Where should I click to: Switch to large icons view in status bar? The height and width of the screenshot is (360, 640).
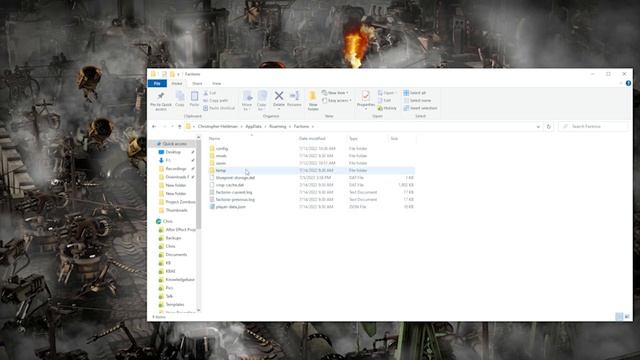point(627,317)
